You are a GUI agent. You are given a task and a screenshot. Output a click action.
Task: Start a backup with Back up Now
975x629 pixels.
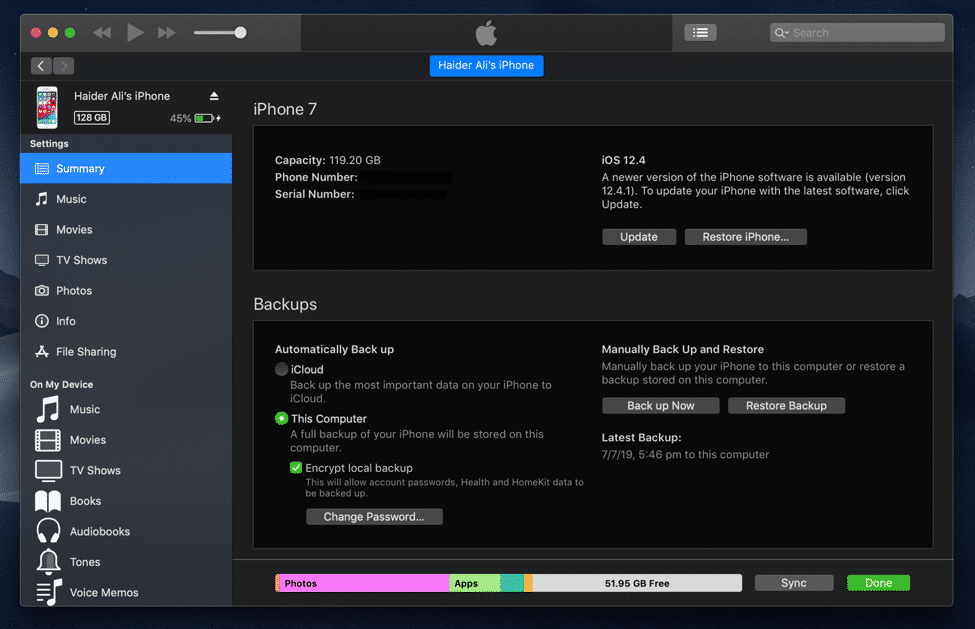(x=660, y=405)
